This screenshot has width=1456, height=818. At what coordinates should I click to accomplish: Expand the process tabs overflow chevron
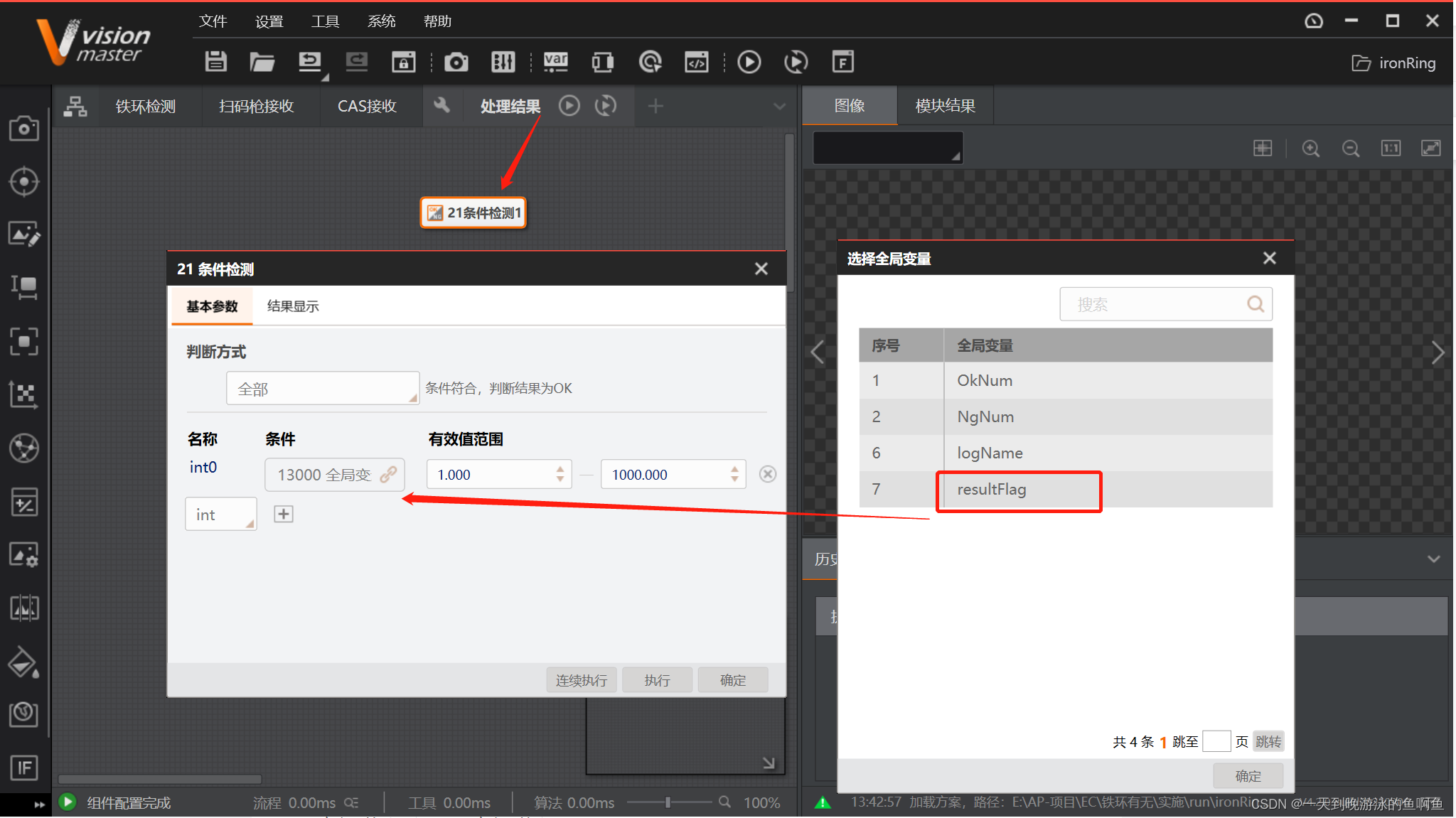coord(779,107)
